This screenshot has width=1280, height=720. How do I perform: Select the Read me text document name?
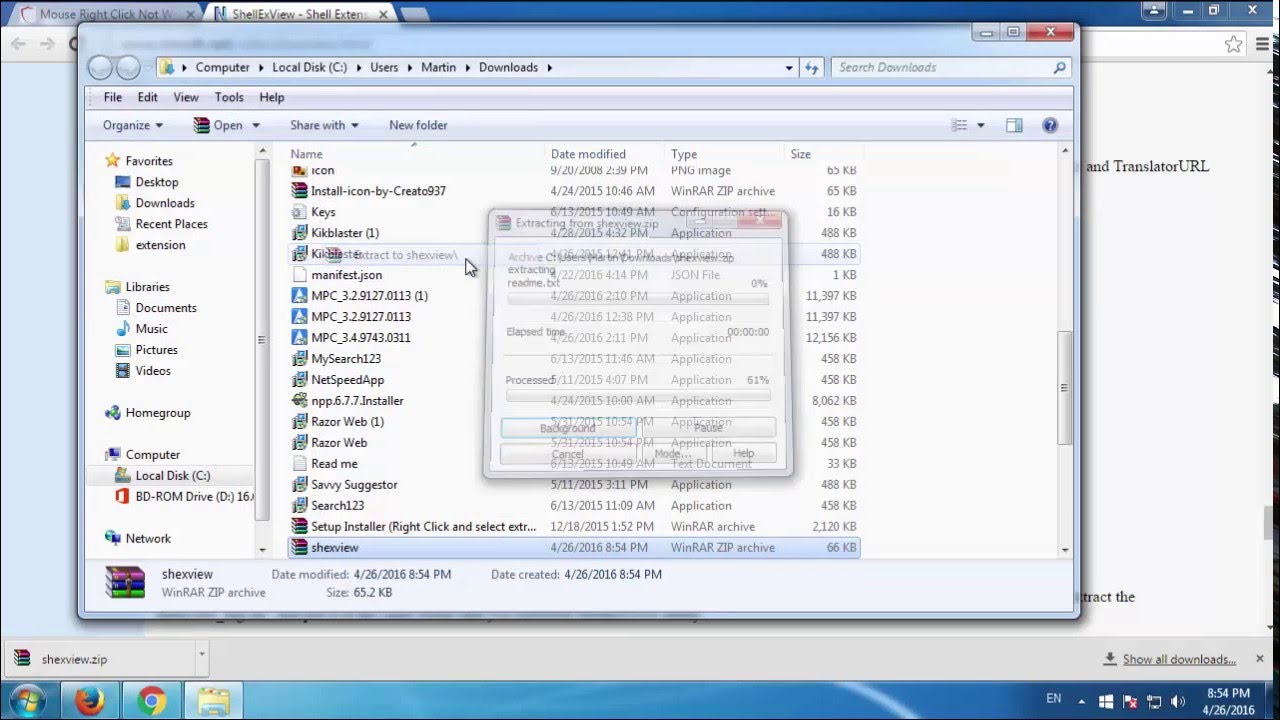click(x=334, y=464)
